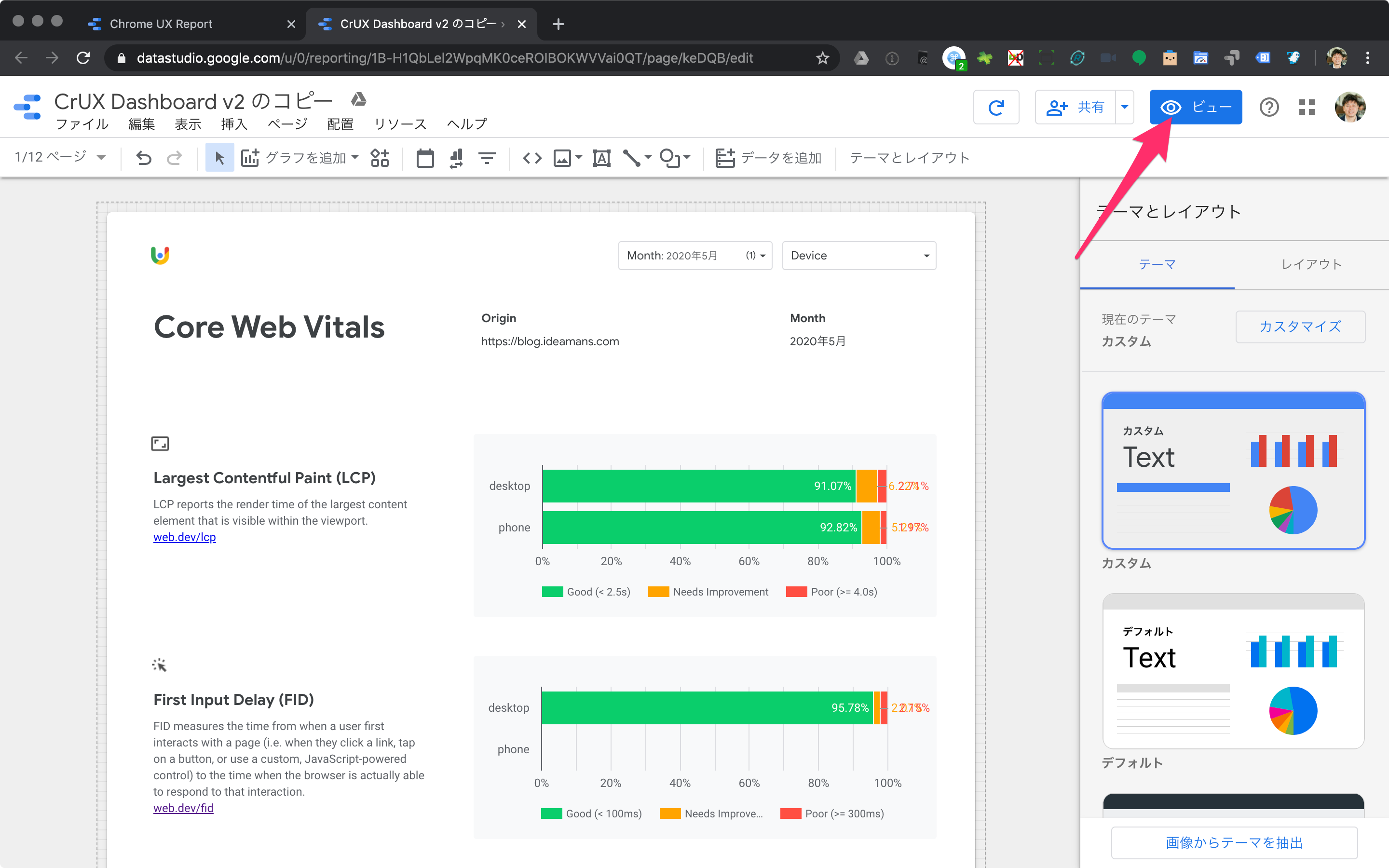The width and height of the screenshot is (1389, 868).
Task: Open the image tool dropdown arrow
Action: 579,157
